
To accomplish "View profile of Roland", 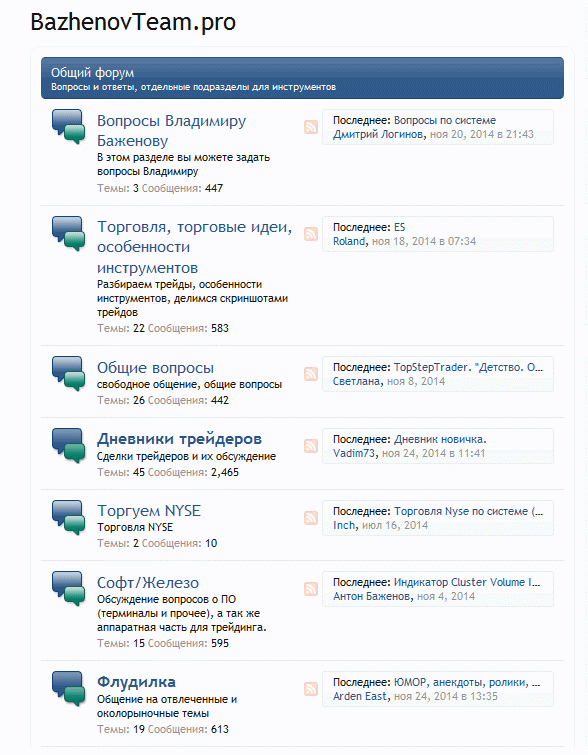I will [x=349, y=241].
